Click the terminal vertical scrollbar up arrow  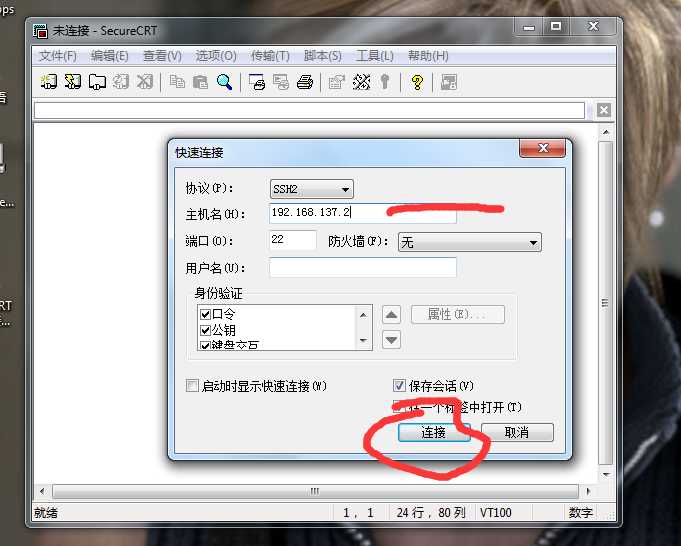tap(606, 132)
